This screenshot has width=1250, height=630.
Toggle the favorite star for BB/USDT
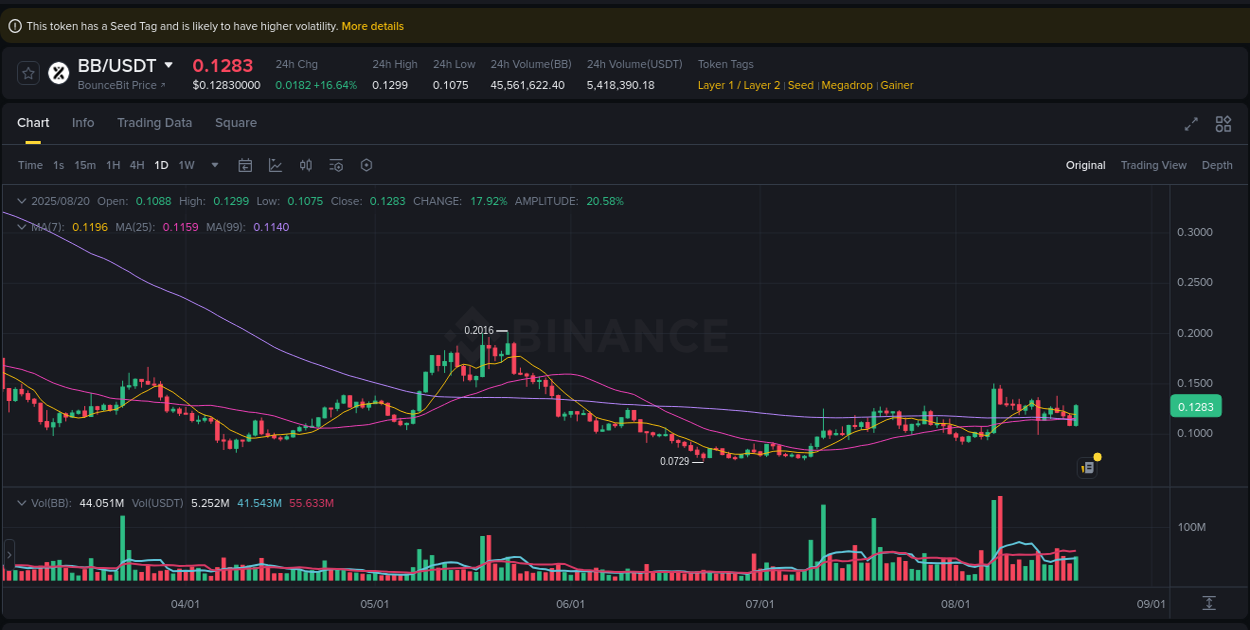click(x=28, y=72)
